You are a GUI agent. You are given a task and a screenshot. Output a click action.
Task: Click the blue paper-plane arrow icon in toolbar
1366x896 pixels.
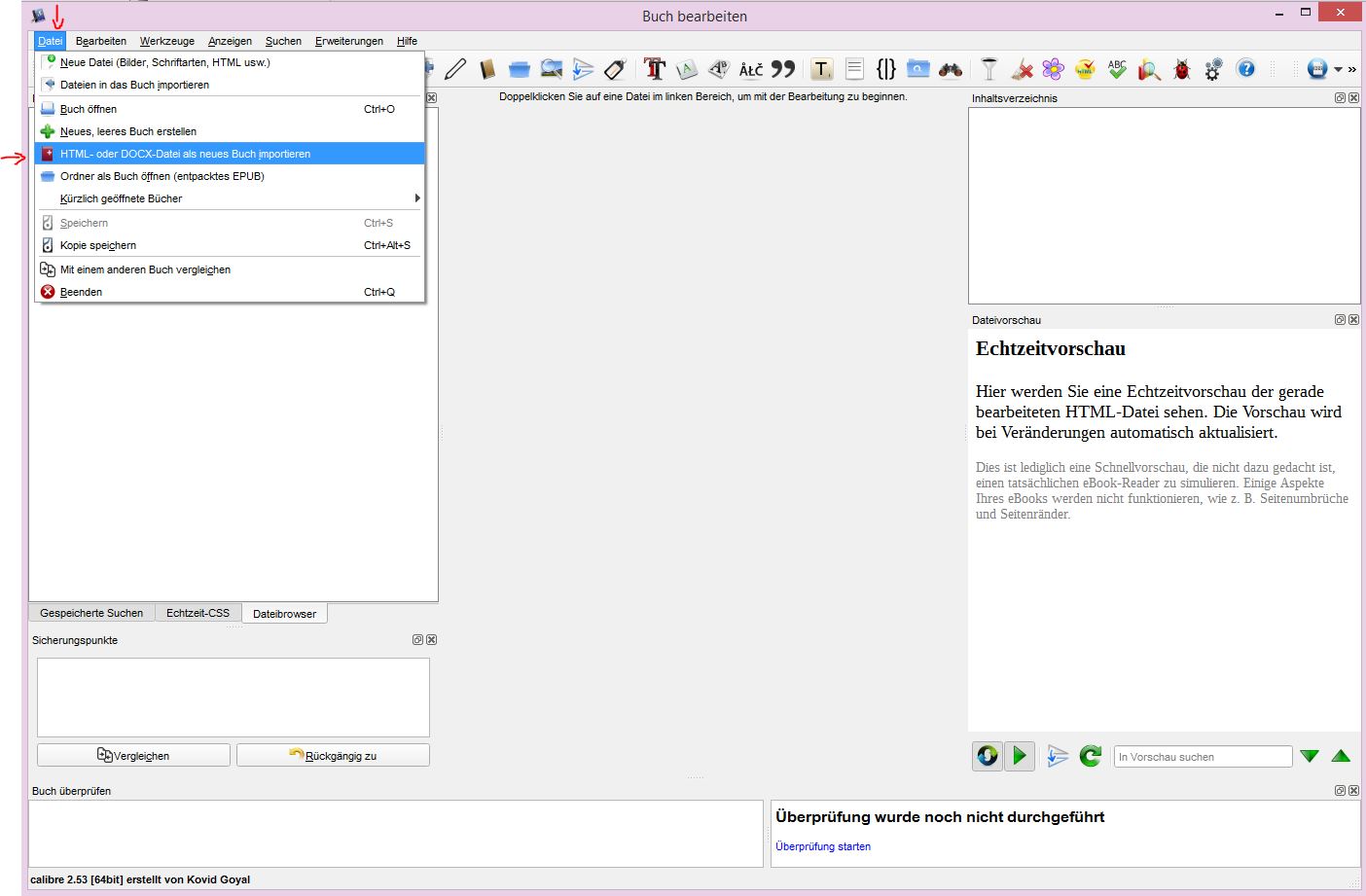click(583, 69)
